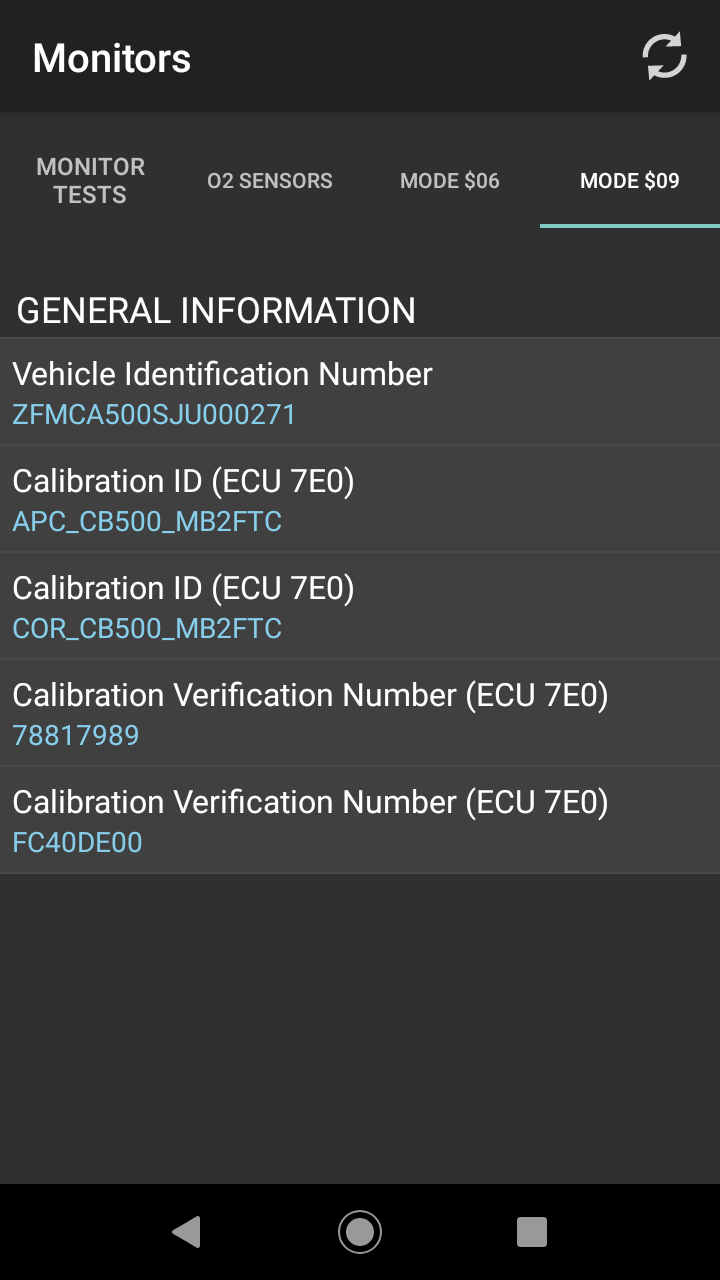Tap the Vehicle Identification Number label
Screen dimensions: 720x1280
(222, 374)
